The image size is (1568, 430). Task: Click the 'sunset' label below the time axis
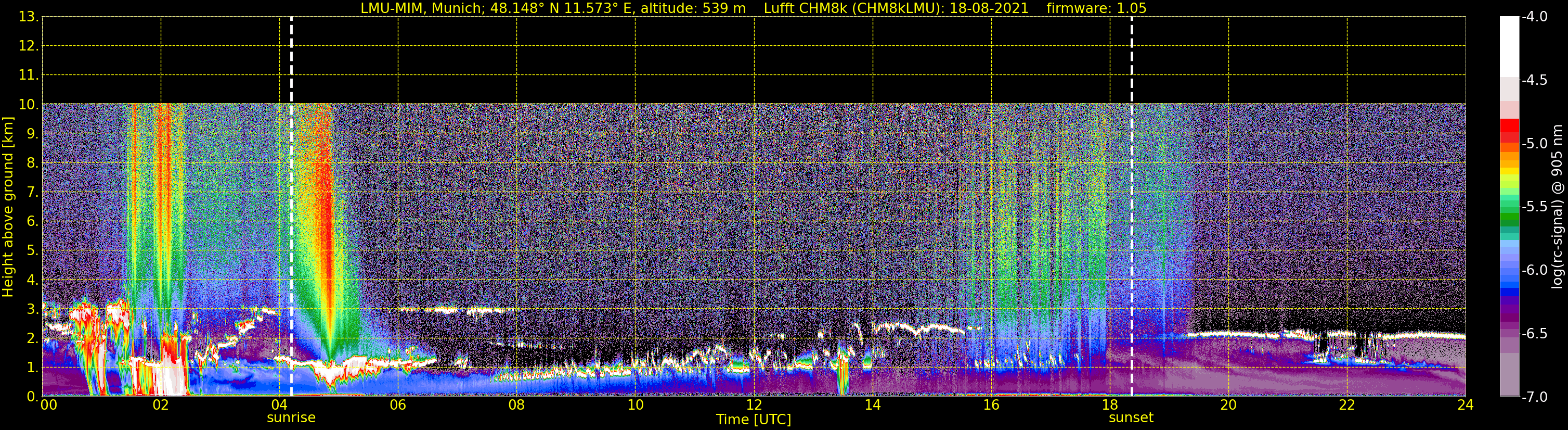[x=1131, y=418]
